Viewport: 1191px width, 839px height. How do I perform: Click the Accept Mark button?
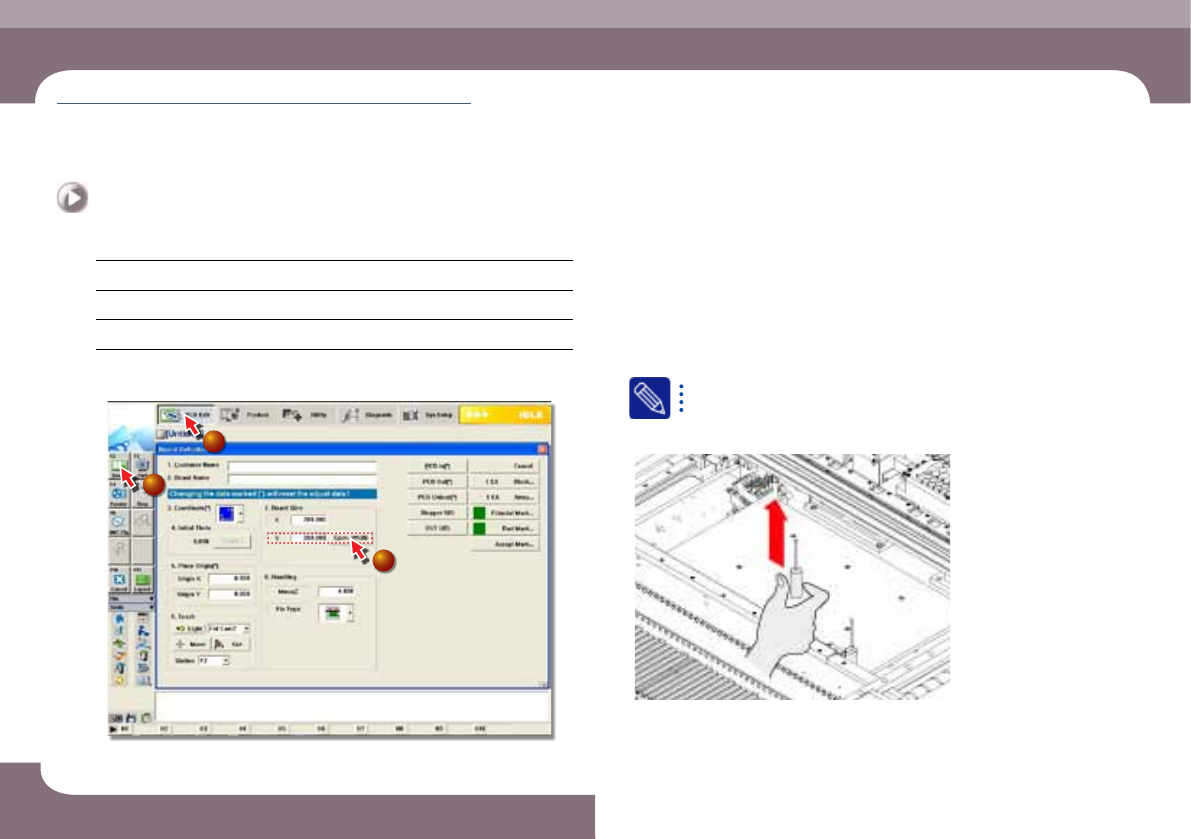505,544
